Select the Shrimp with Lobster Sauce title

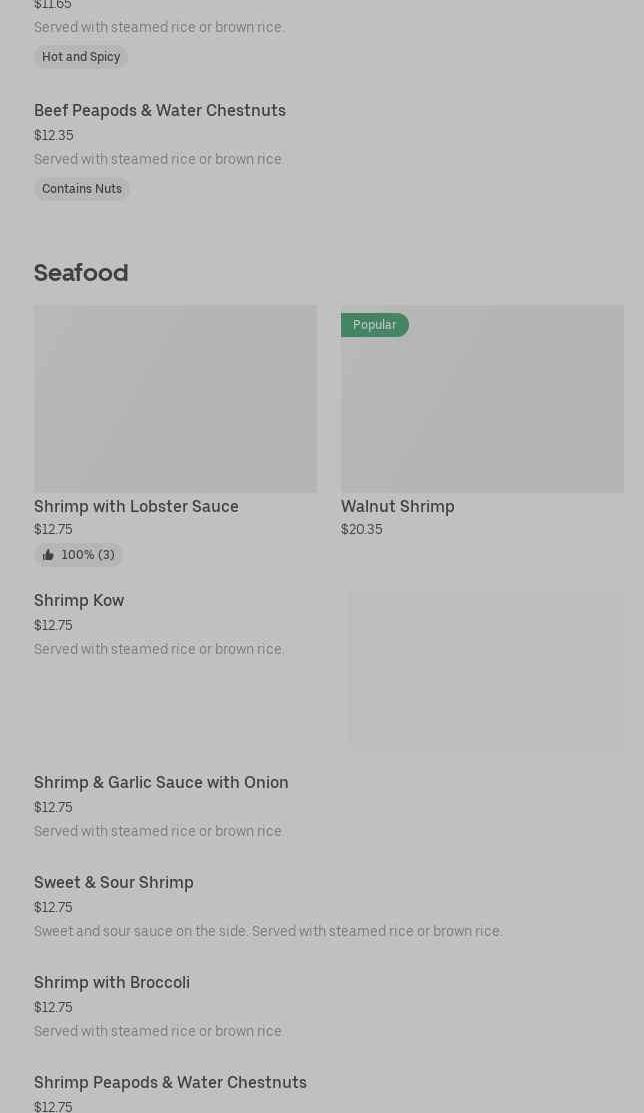[136, 506]
